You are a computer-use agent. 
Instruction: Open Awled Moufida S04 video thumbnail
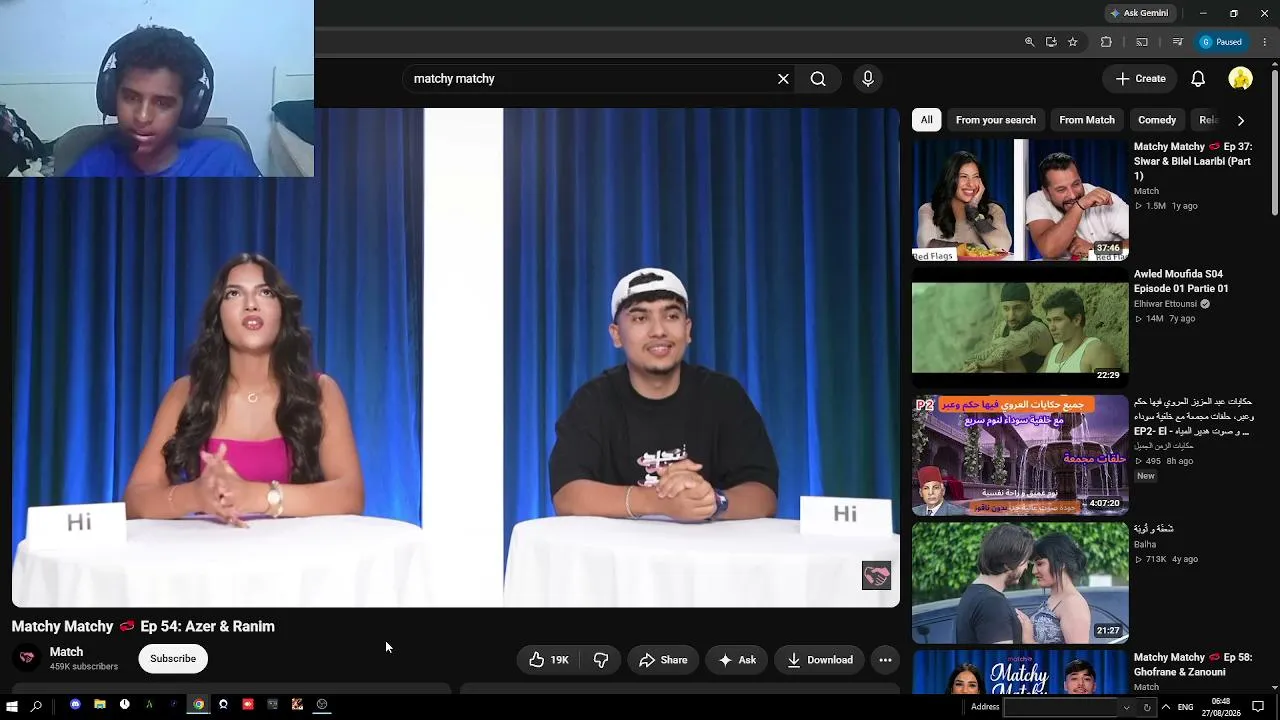coord(1020,327)
